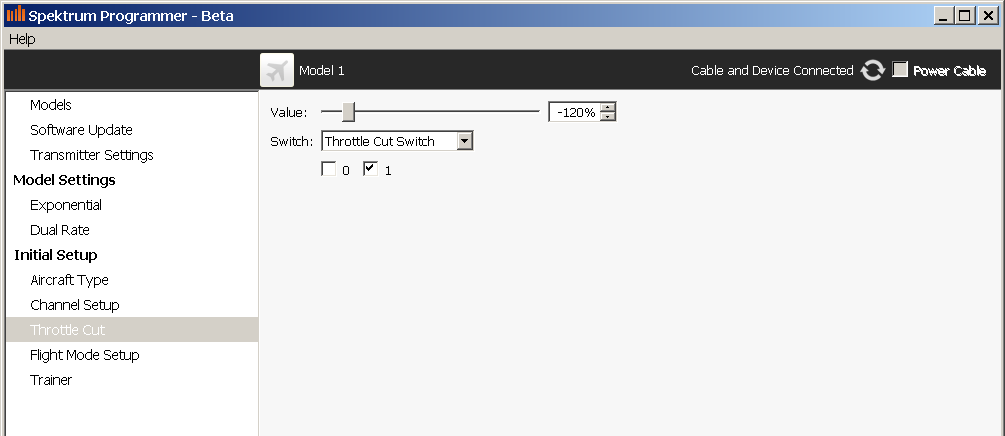Decrease value with the down stepper arrow
The width and height of the screenshot is (1005, 436).
(x=608, y=117)
